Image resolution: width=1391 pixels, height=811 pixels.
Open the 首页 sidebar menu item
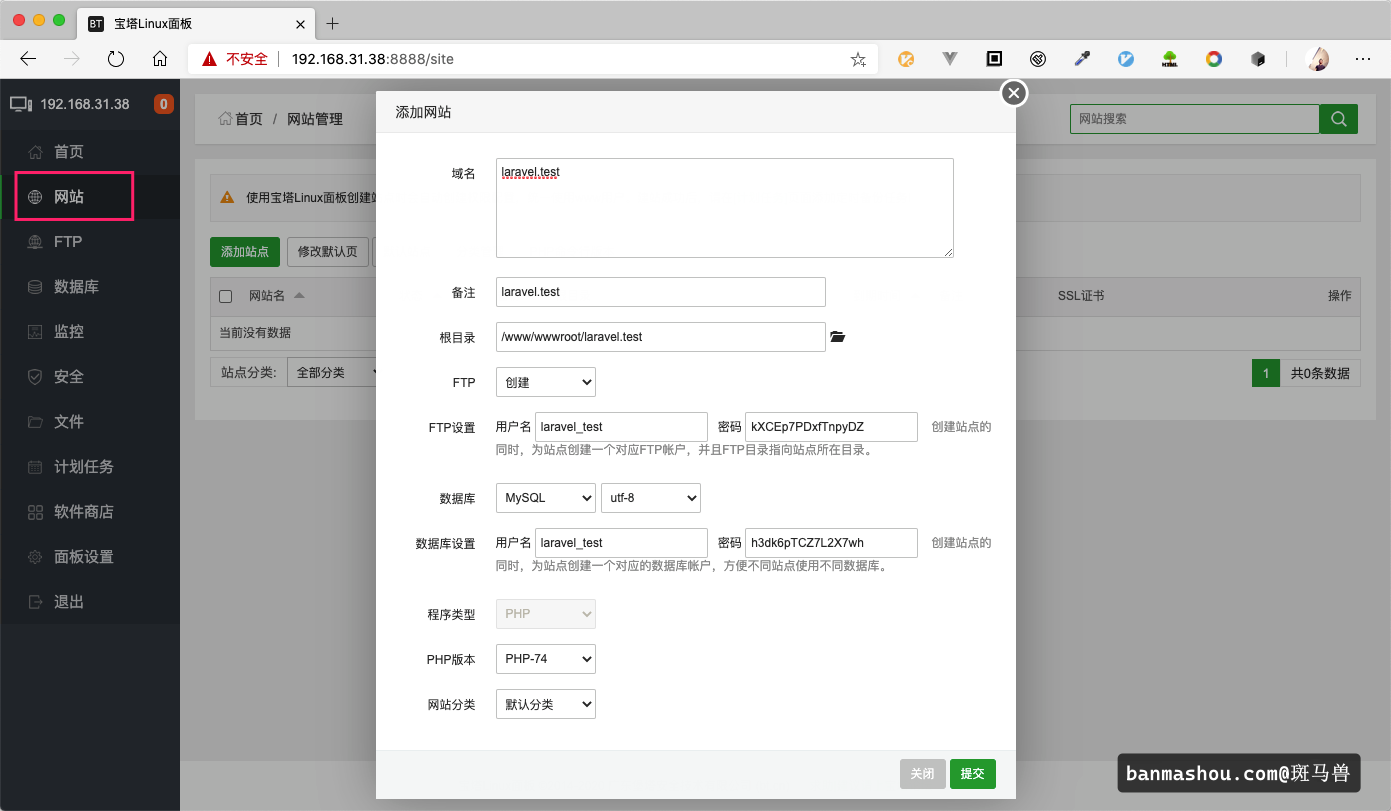click(x=90, y=152)
